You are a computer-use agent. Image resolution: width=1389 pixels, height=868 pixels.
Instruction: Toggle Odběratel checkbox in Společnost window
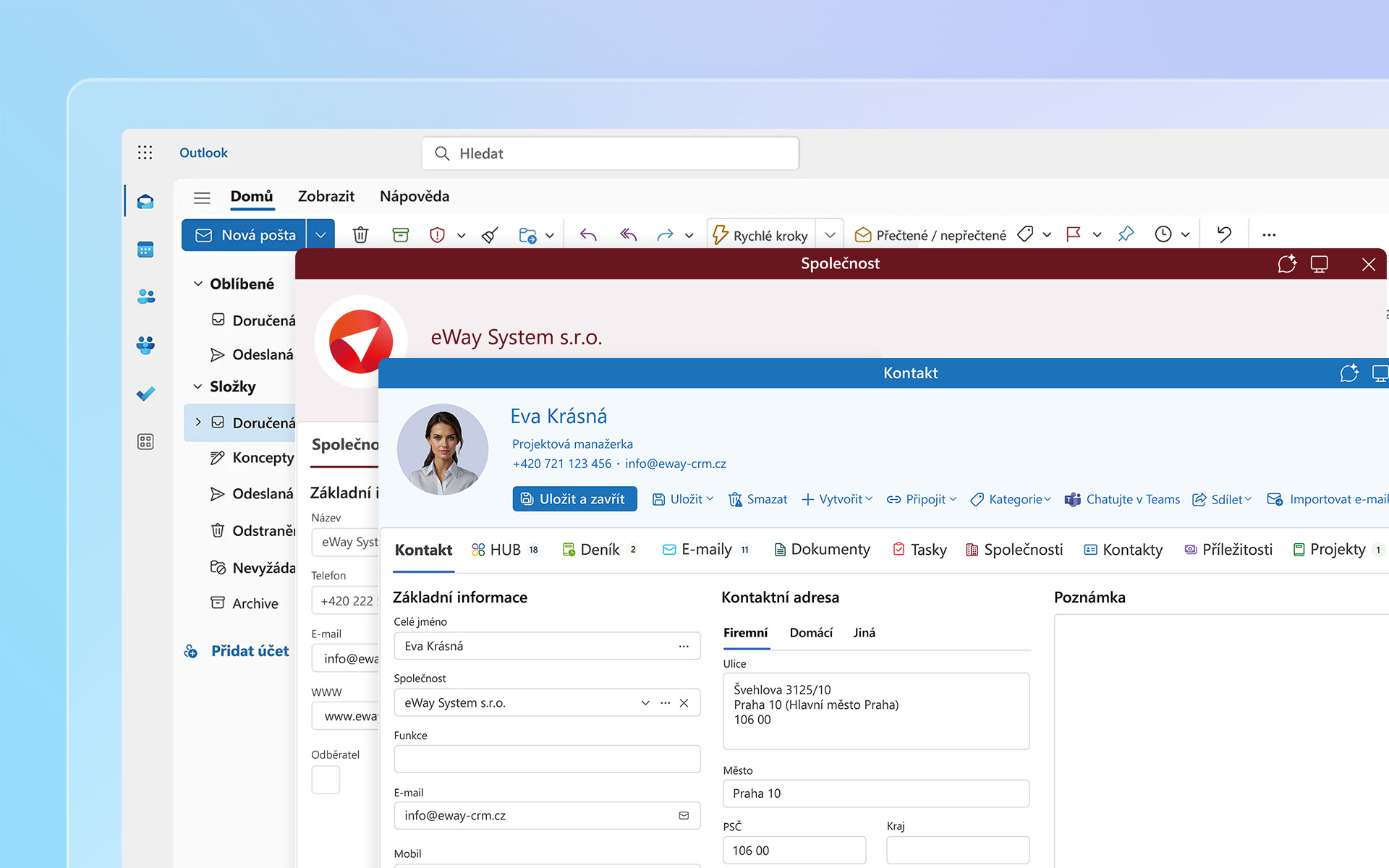[326, 780]
